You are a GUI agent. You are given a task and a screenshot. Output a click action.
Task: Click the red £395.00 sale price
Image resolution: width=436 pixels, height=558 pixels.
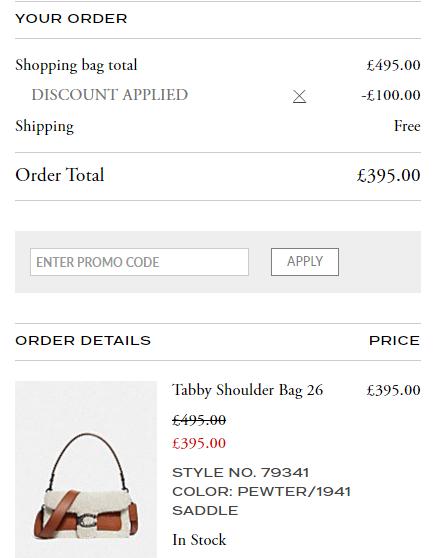tap(199, 443)
